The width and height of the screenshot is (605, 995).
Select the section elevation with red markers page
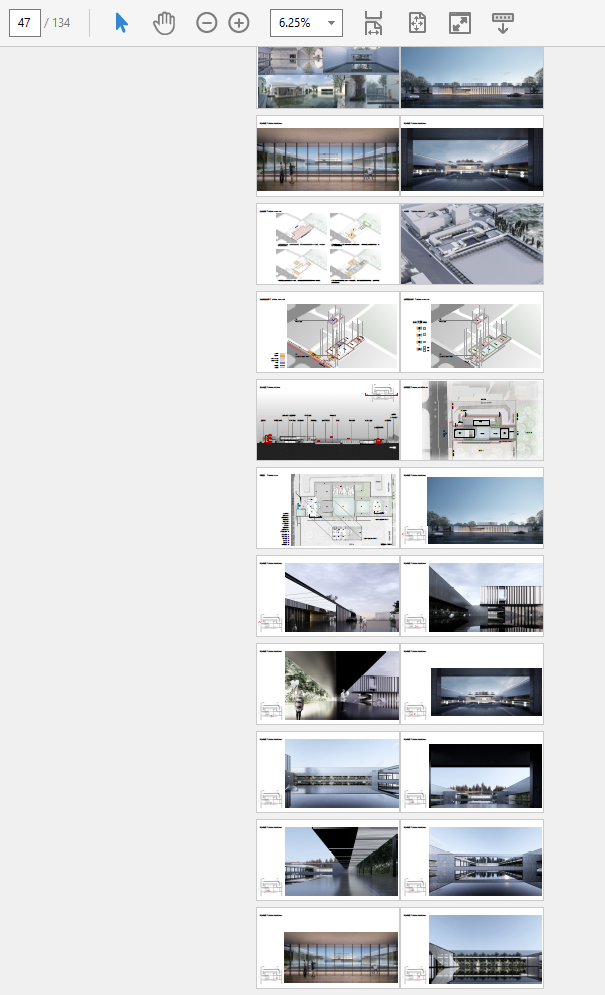[x=328, y=420]
